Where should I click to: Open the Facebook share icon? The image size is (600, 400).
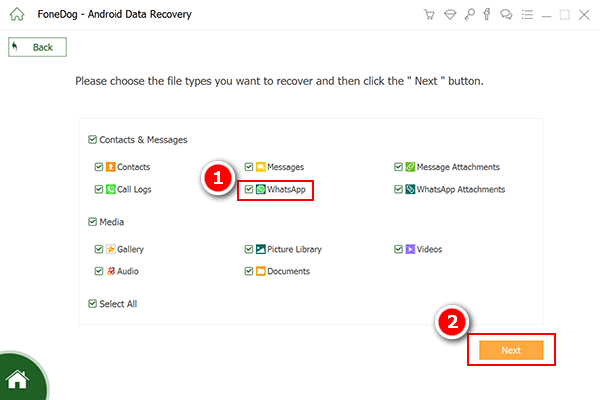pyautogui.click(x=487, y=15)
